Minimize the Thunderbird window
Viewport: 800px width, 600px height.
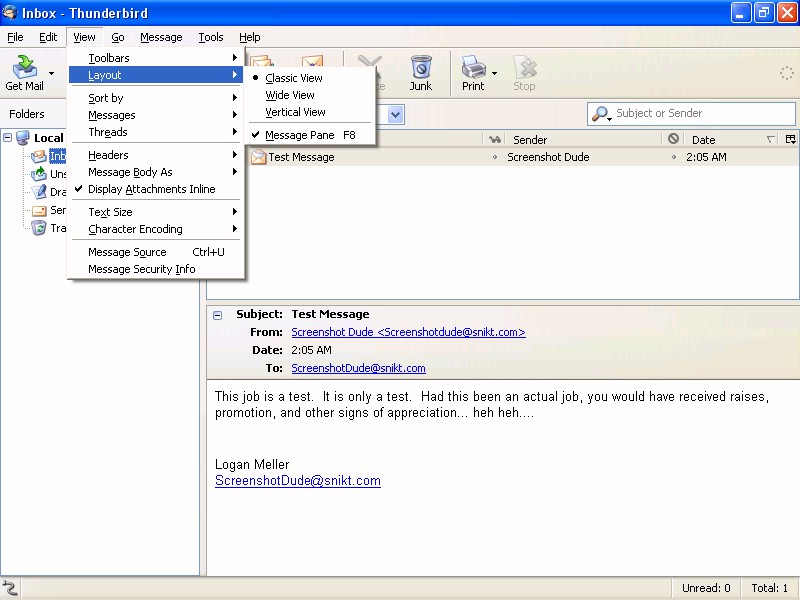click(x=740, y=13)
